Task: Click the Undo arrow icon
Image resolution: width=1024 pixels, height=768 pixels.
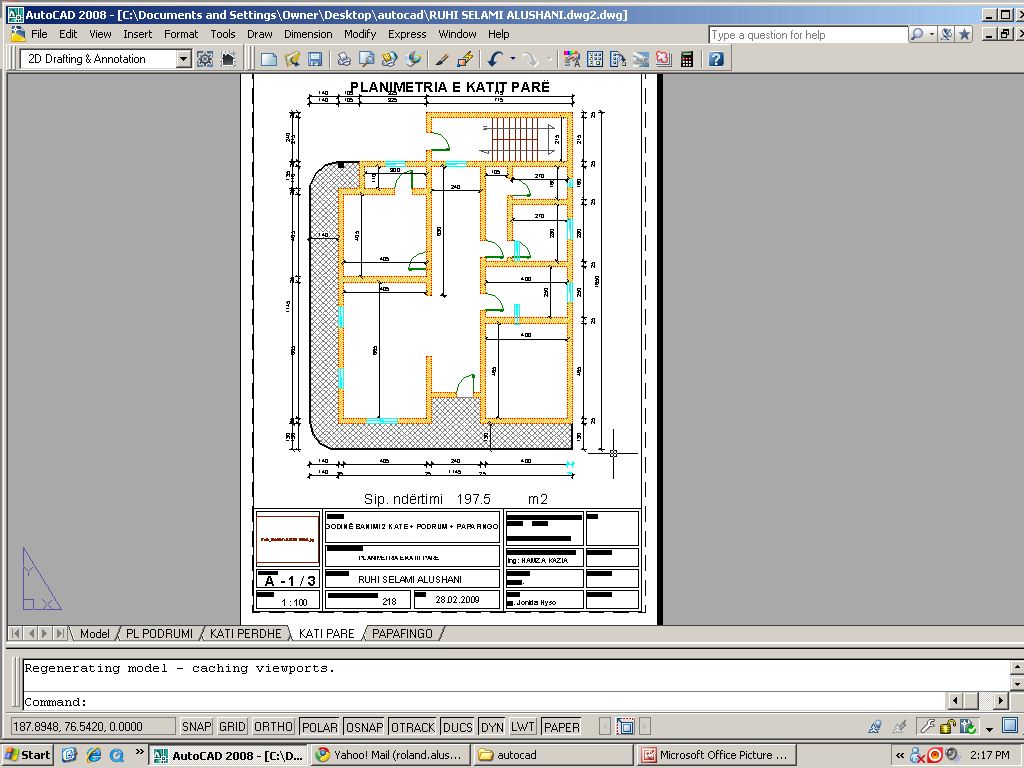Action: 495,59
